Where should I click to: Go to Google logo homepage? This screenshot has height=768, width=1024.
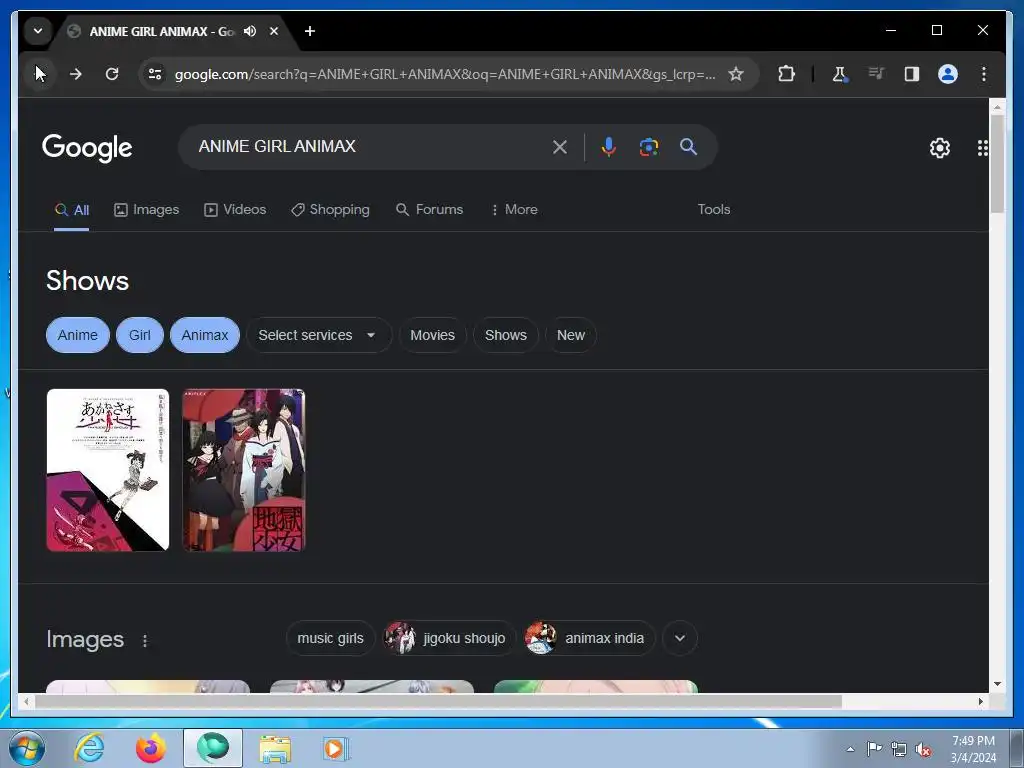[87, 148]
